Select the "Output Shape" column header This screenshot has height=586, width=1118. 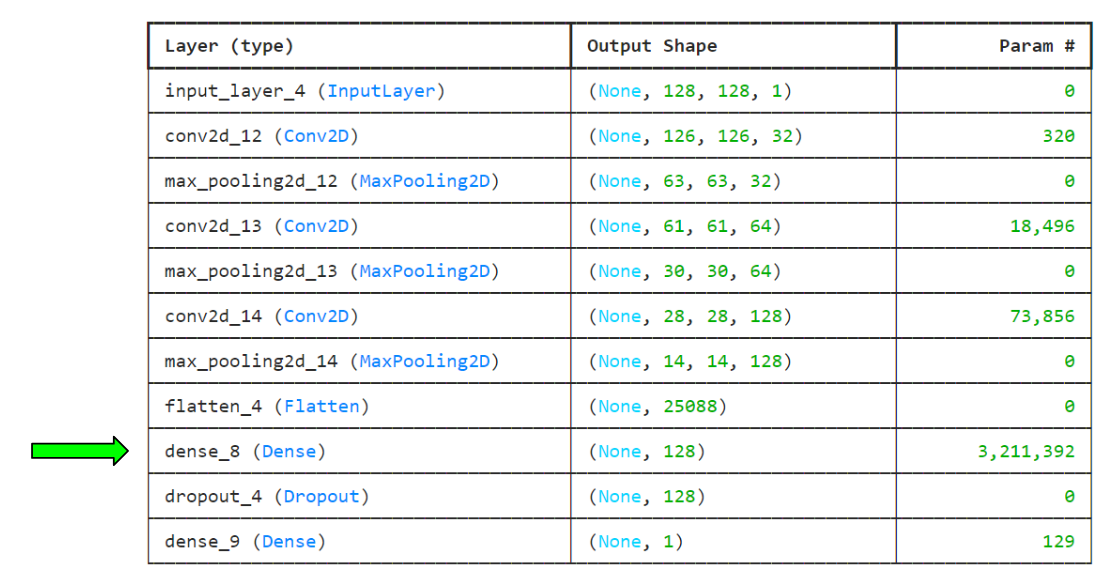point(651,46)
